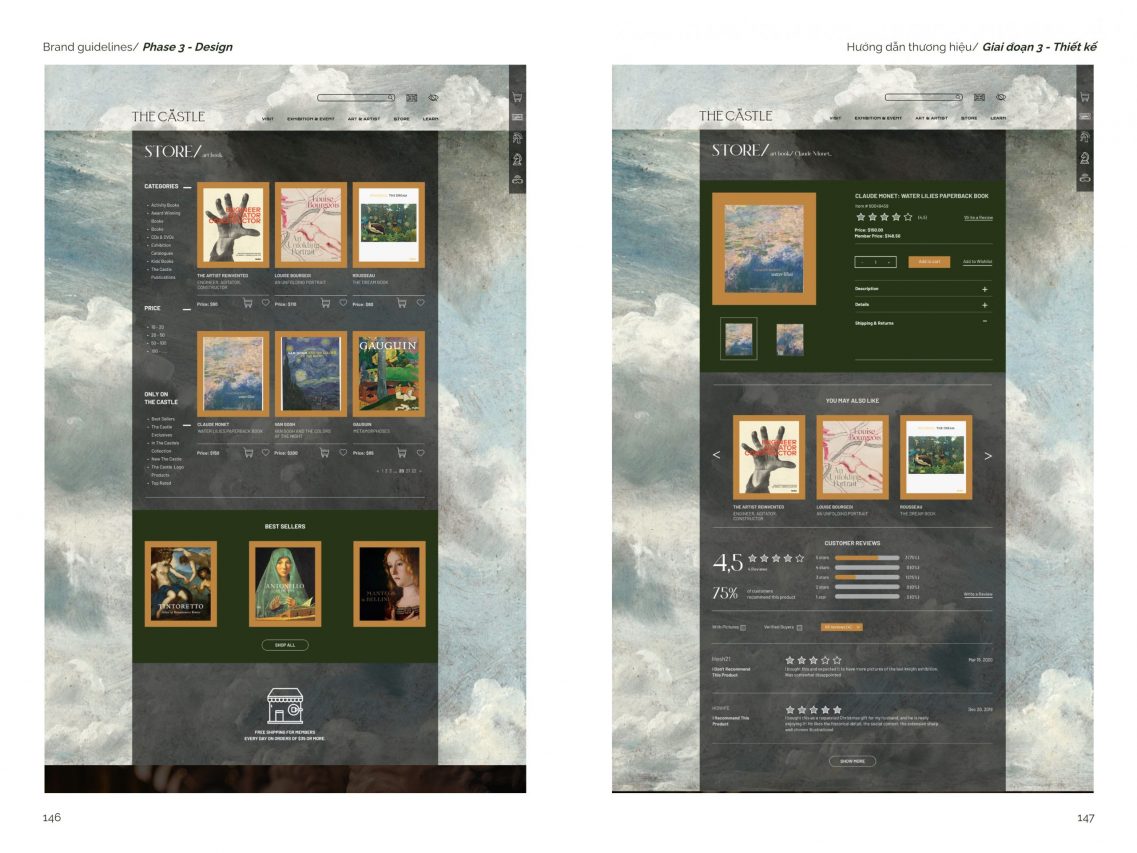This screenshot has height=853, width=1137.
Task: Click the helmet icon in right page's side rail
Action: click(x=1085, y=136)
